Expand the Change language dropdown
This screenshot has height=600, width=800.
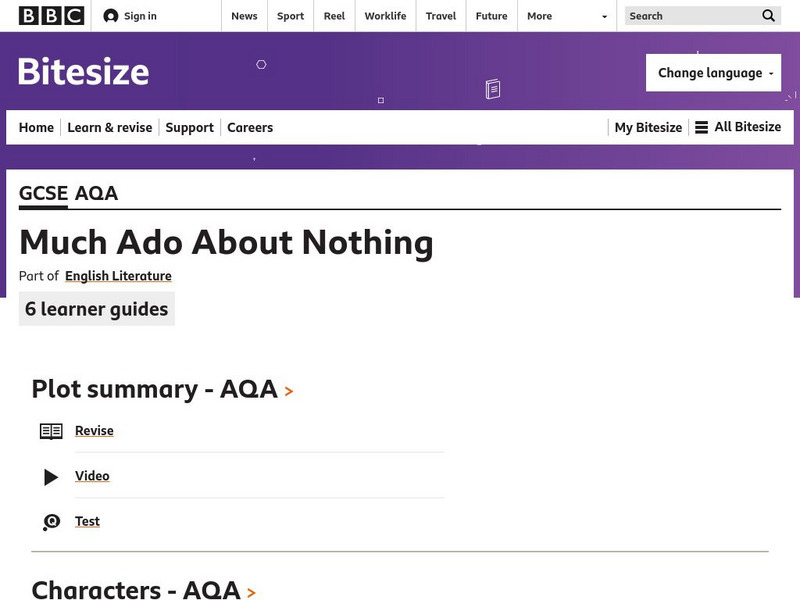(713, 72)
